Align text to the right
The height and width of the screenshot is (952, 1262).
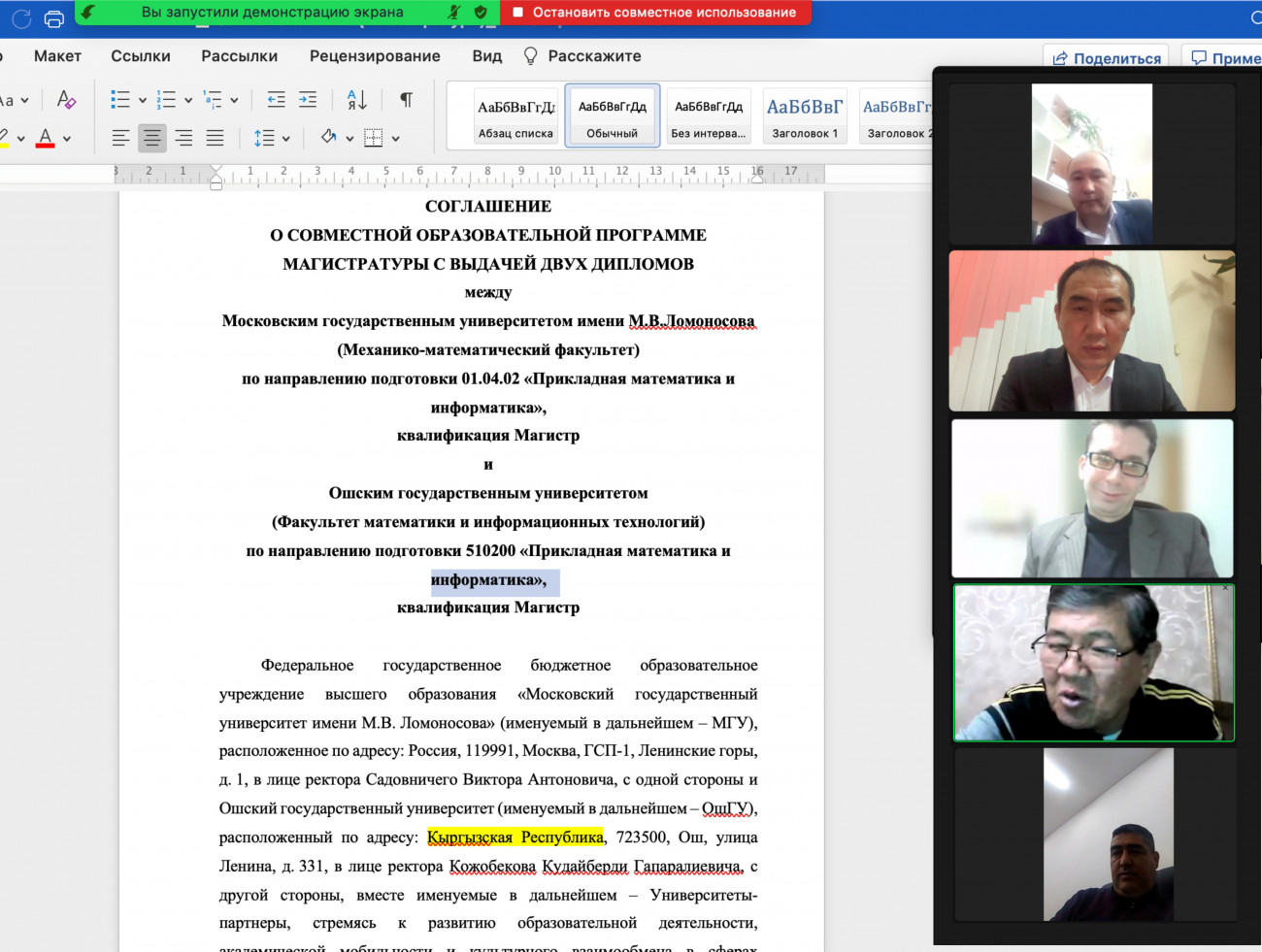(183, 138)
